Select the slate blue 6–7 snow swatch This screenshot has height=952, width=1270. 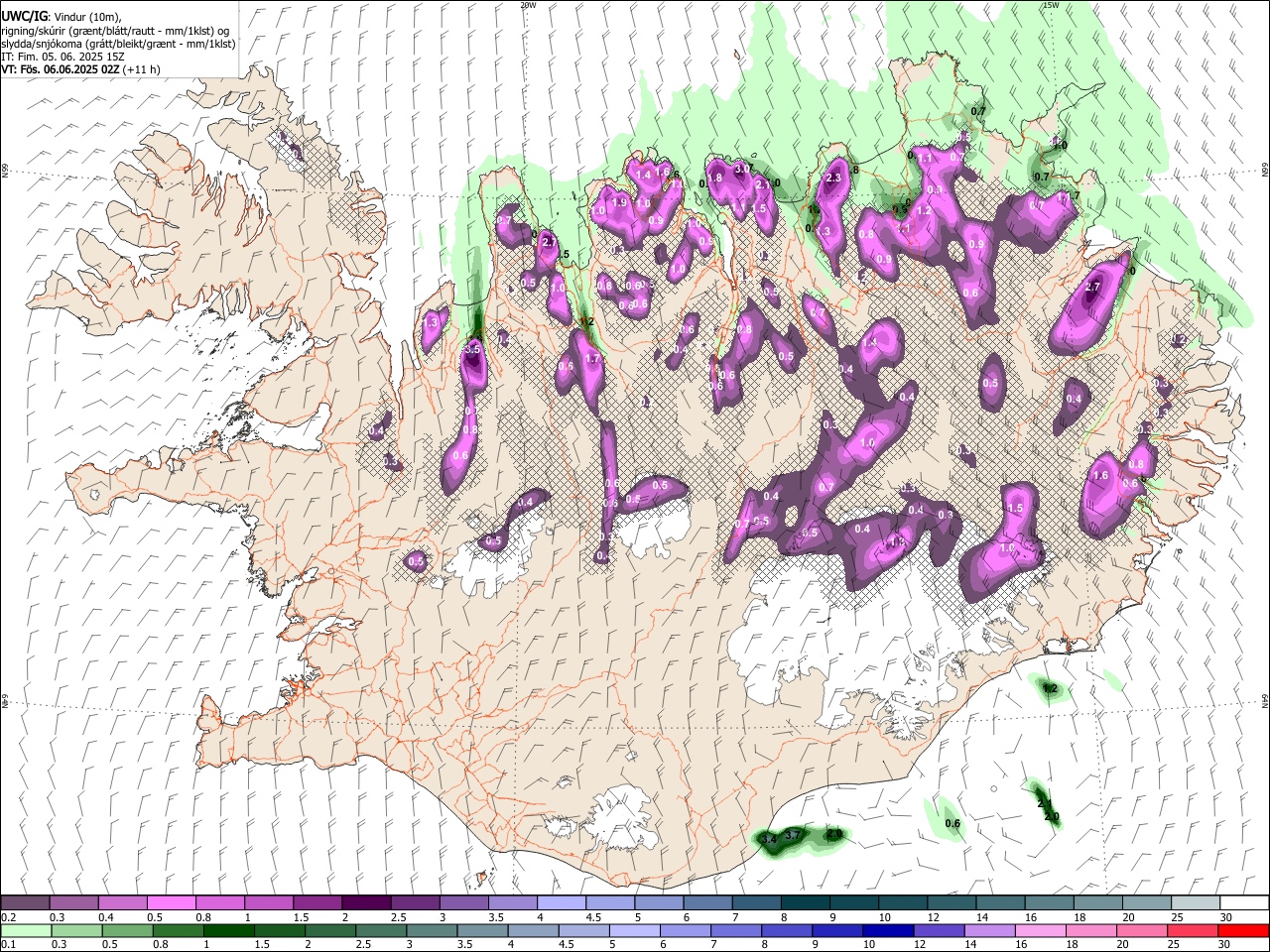706,903
